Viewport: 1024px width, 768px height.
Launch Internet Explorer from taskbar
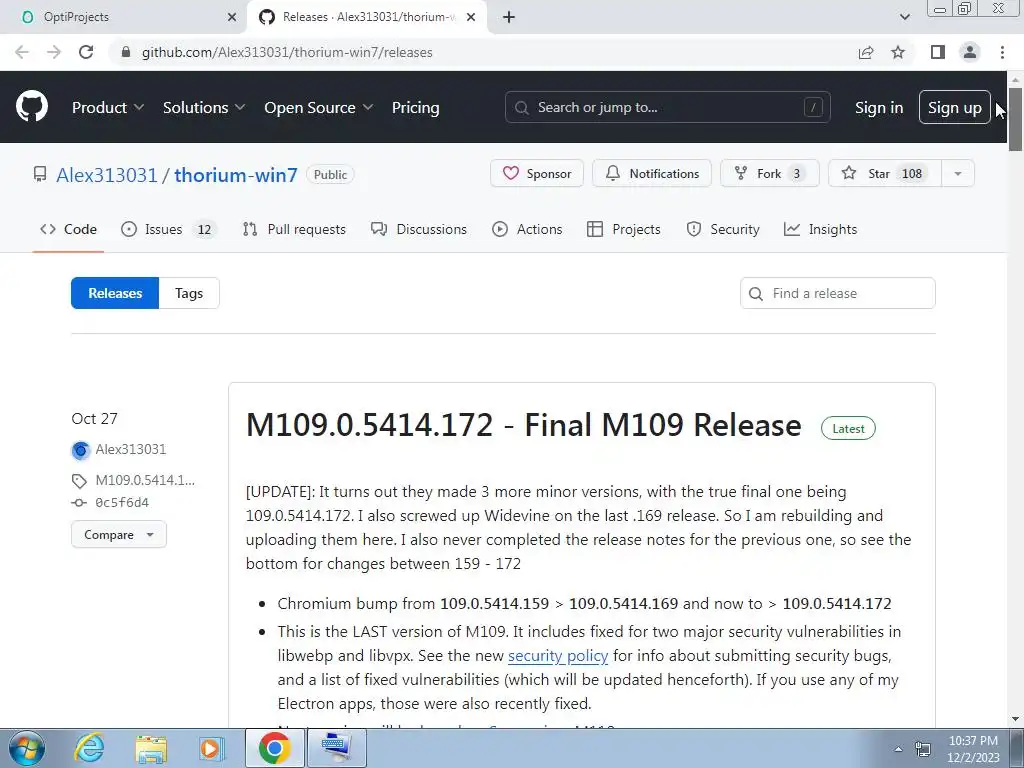click(x=89, y=748)
